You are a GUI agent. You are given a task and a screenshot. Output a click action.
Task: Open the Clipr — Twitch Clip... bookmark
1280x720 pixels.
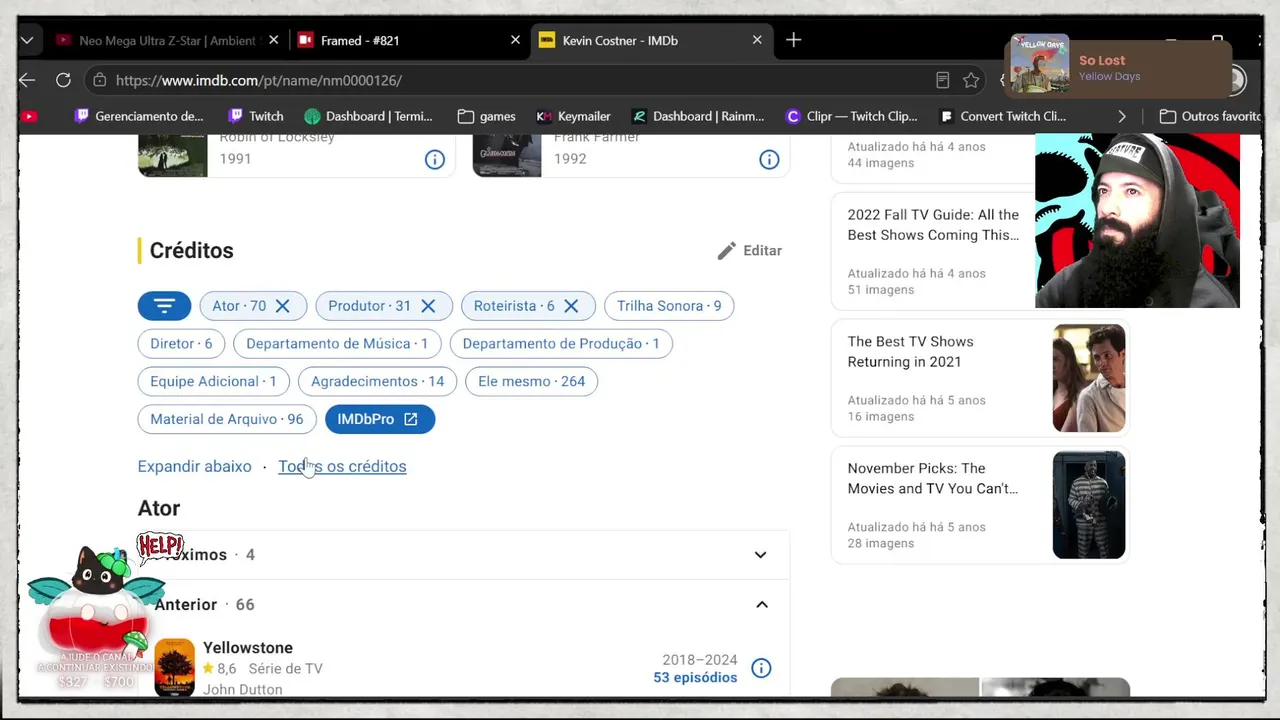(851, 116)
